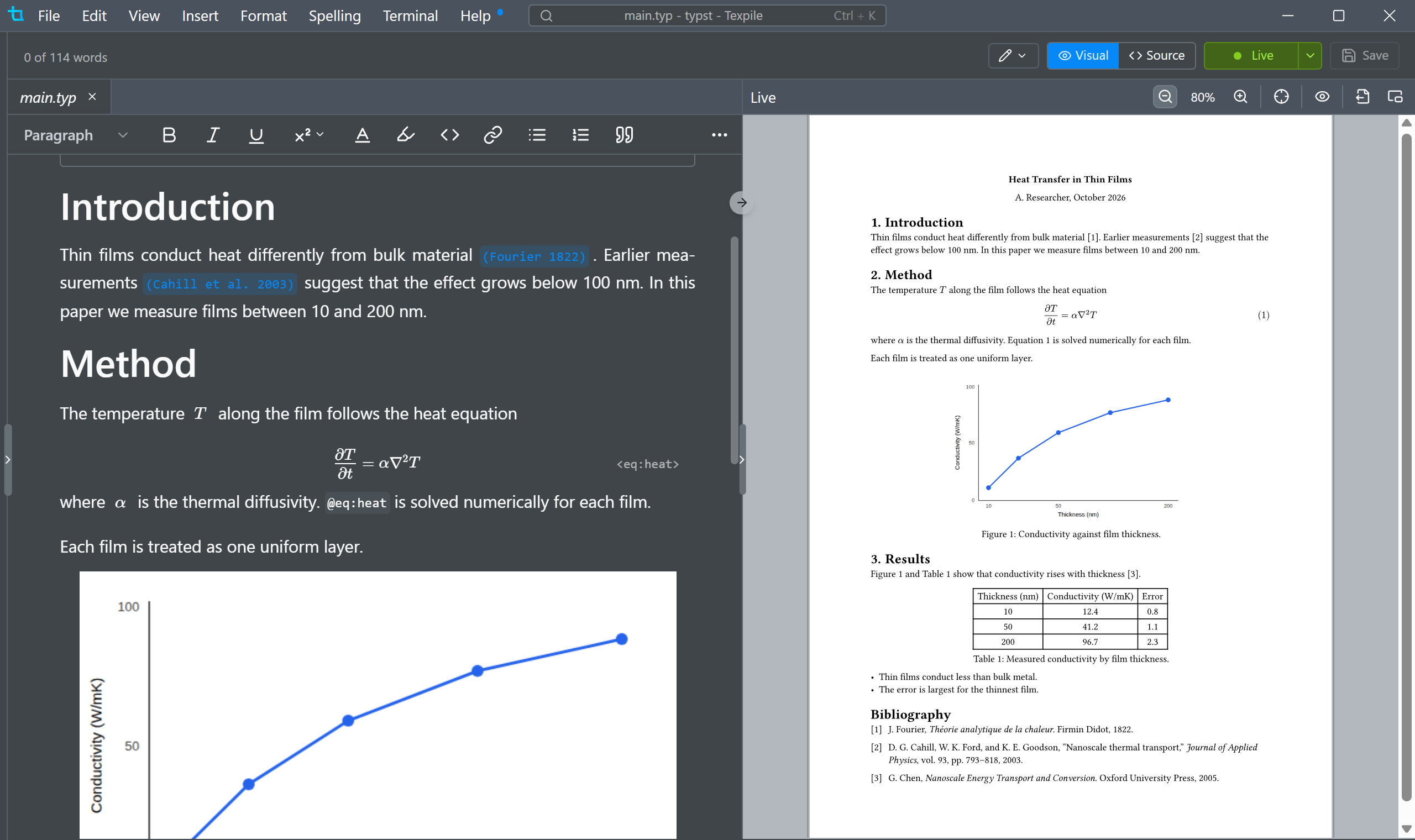The width and height of the screenshot is (1415, 840).
Task: Expand the left sidebar chevron
Action: [7, 460]
